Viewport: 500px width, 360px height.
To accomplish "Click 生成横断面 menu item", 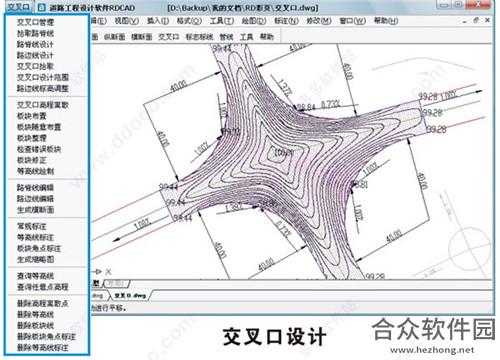I will [35, 210].
